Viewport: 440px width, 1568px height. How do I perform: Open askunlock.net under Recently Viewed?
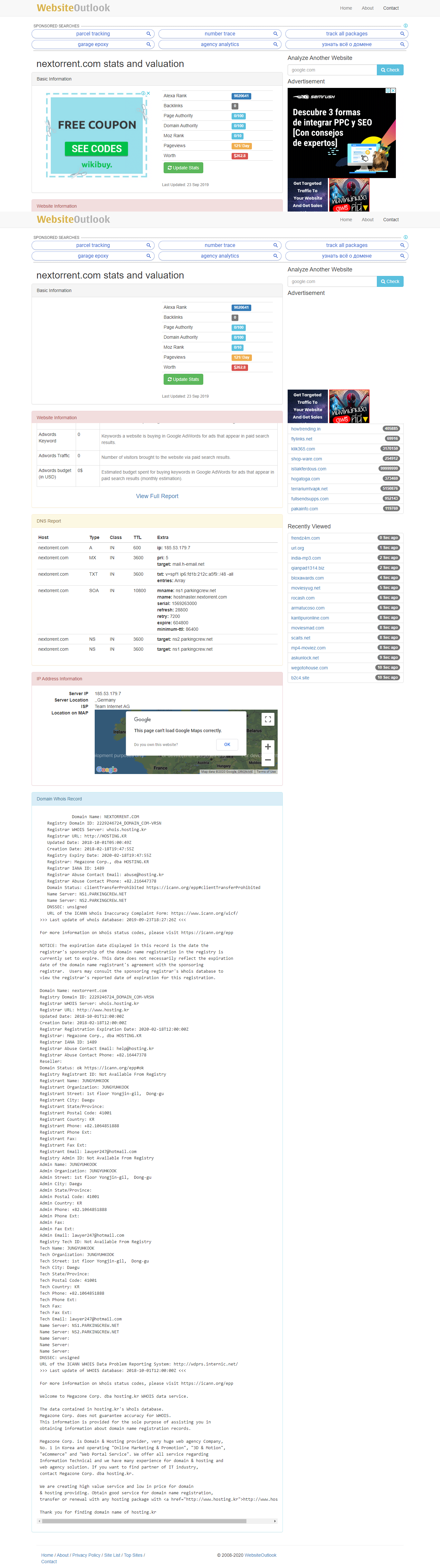[305, 657]
